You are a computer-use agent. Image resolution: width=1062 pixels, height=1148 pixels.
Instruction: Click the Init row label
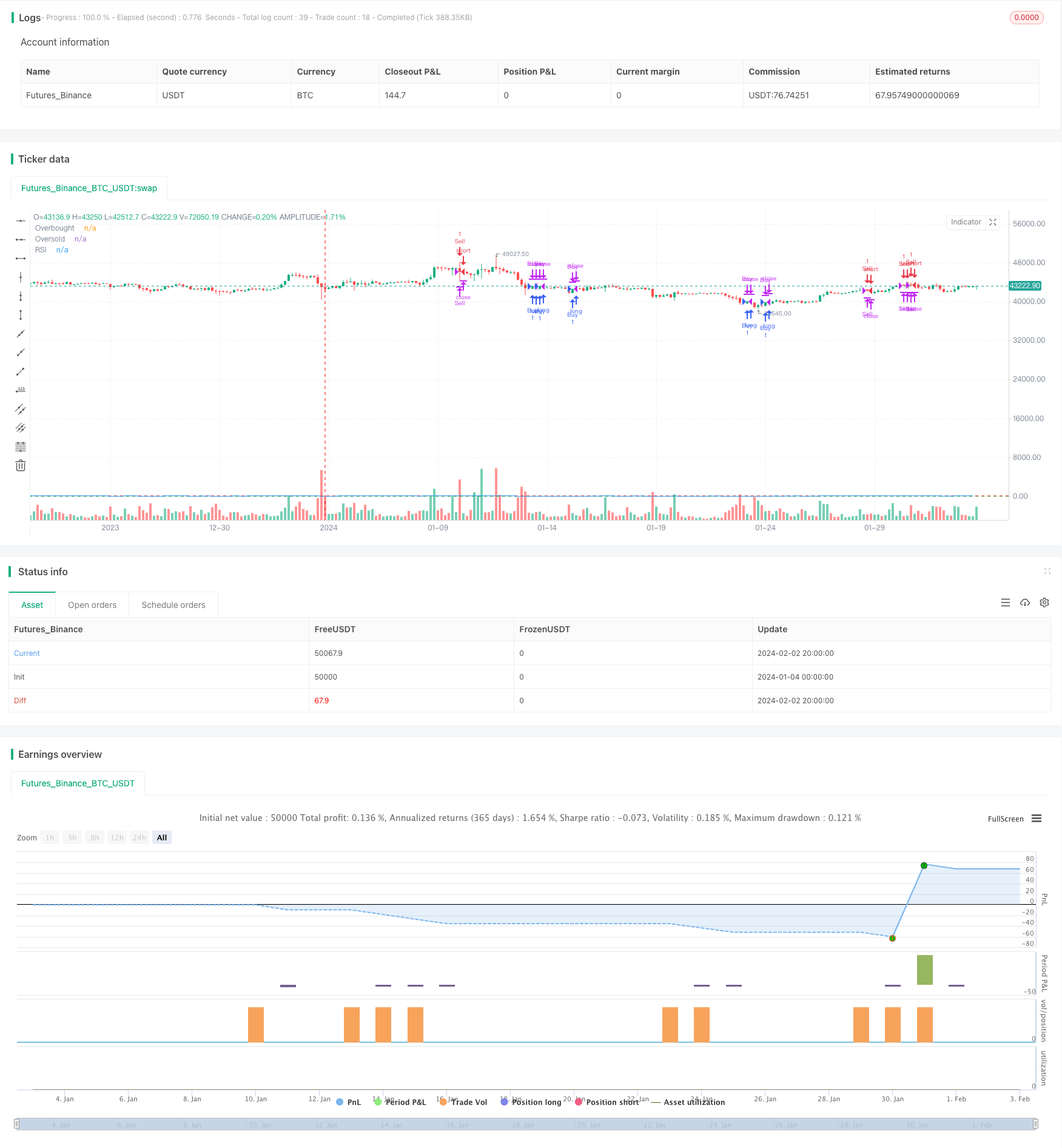(19, 677)
